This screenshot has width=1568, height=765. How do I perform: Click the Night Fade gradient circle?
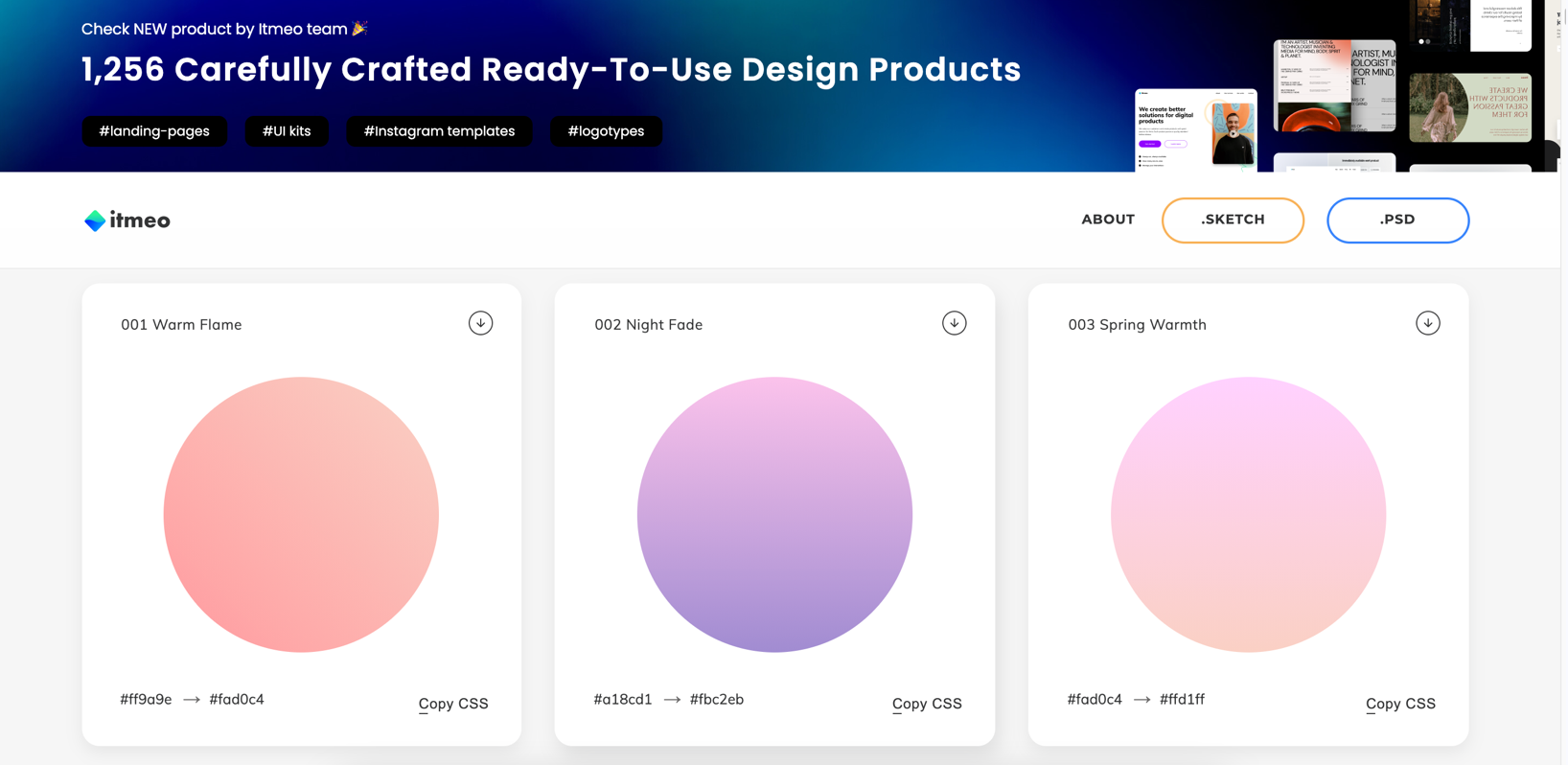click(774, 515)
